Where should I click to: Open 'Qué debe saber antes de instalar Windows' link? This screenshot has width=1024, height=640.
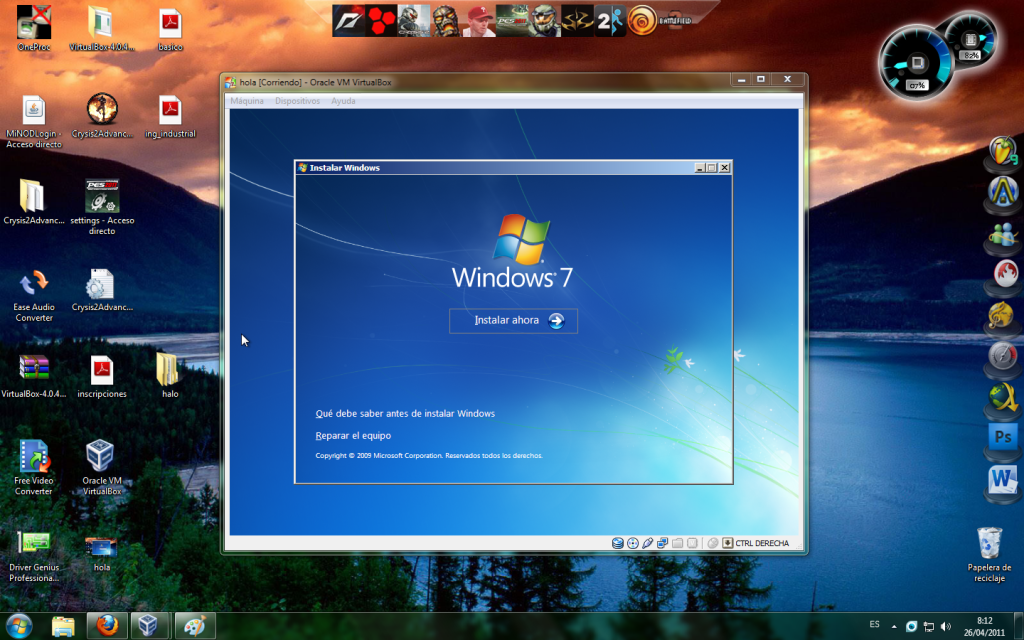tap(405, 413)
